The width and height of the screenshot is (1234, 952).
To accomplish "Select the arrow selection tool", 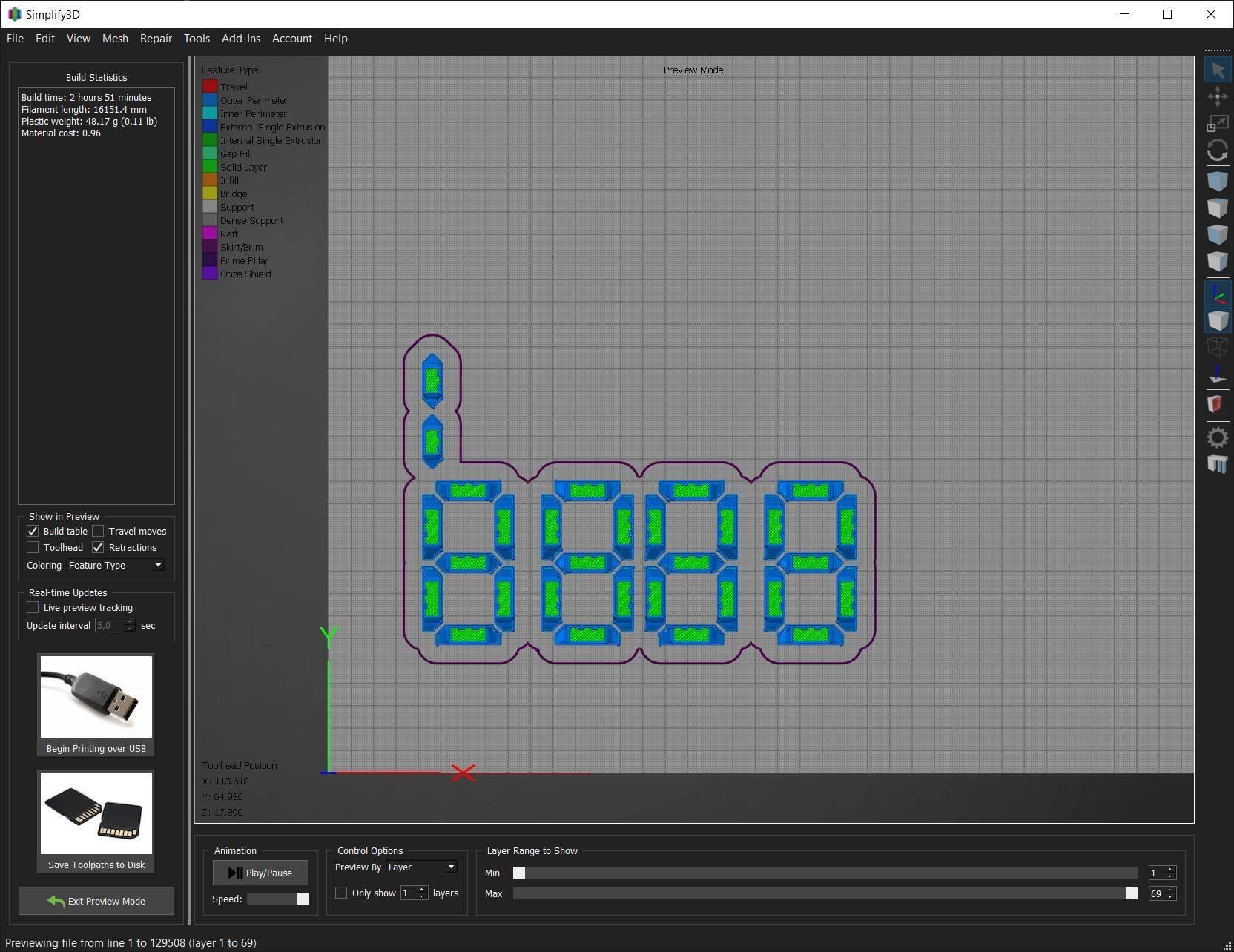I will [x=1217, y=70].
